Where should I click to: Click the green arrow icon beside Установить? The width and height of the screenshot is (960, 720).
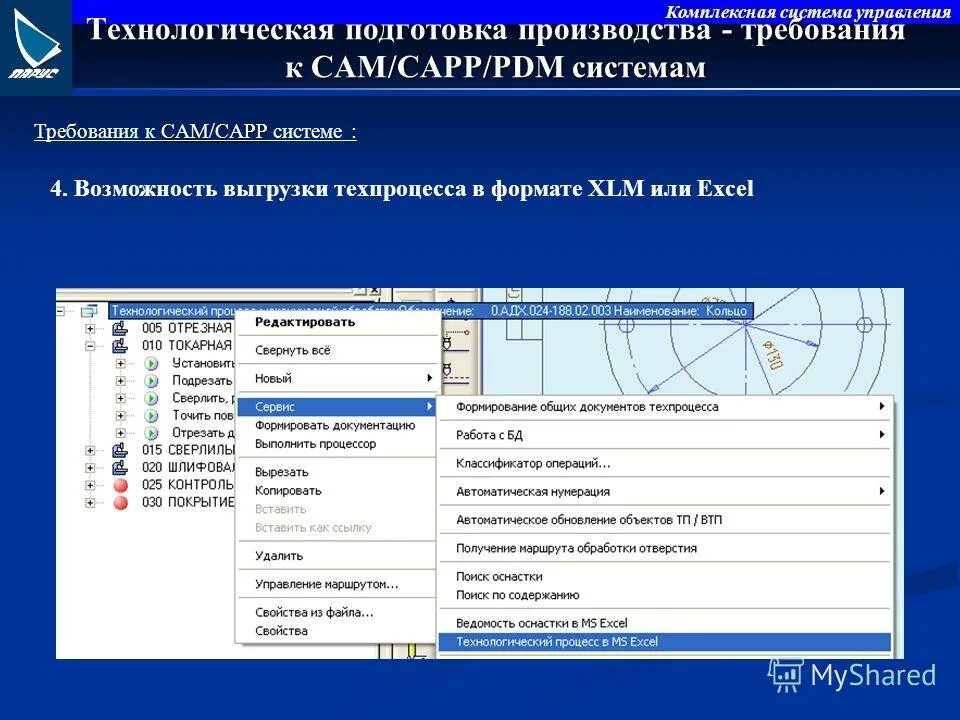[x=149, y=362]
